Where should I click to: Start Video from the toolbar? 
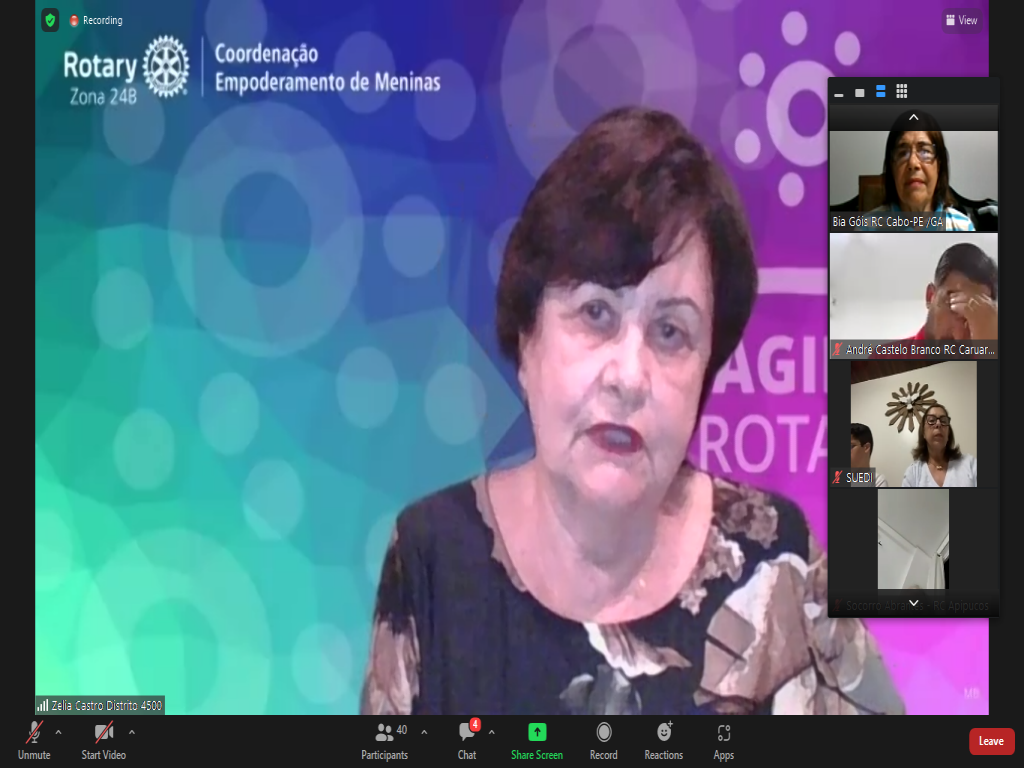click(x=103, y=738)
